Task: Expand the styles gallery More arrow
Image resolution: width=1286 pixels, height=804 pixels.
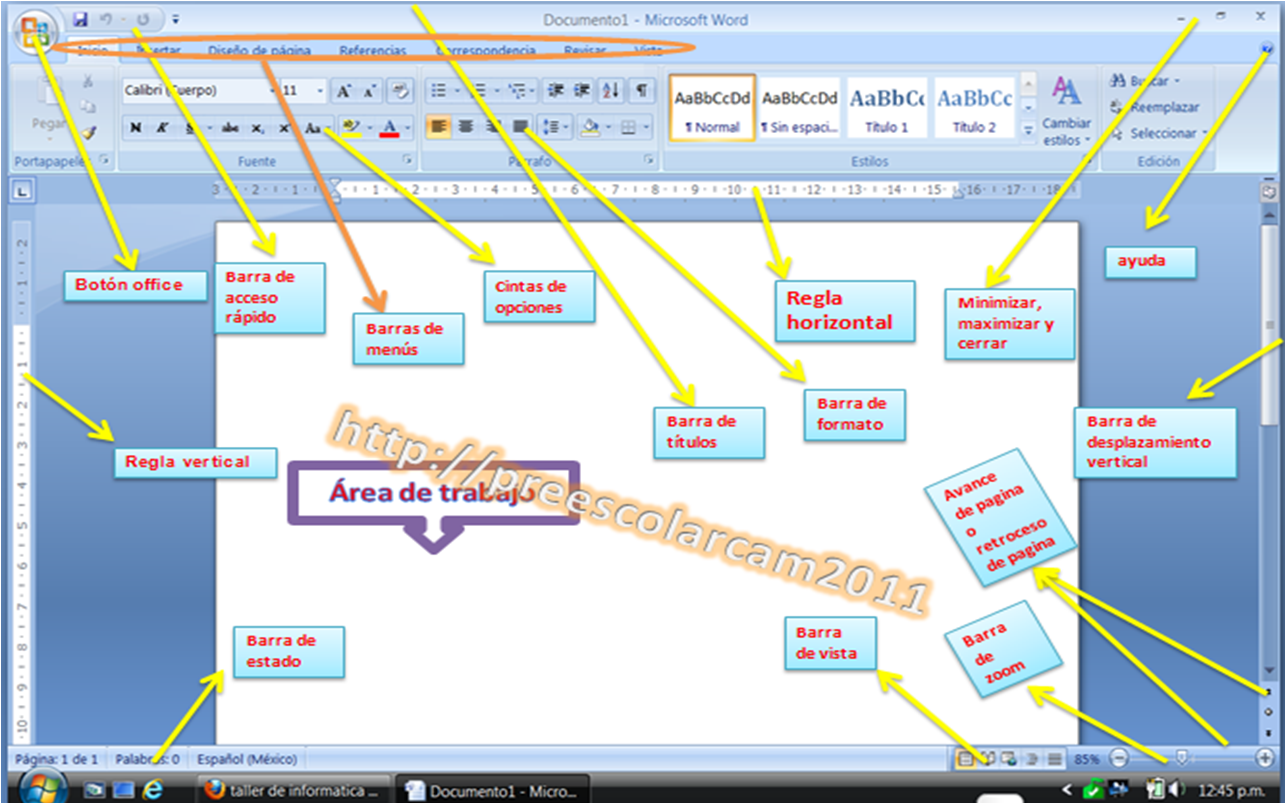Action: [x=1028, y=130]
